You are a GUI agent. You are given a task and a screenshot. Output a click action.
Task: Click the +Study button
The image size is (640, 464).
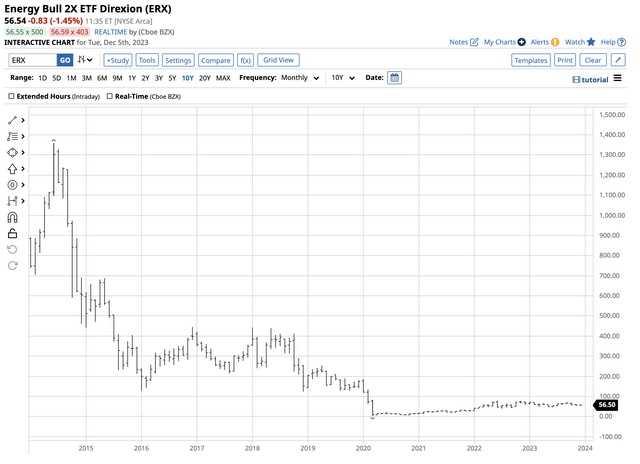coord(118,60)
